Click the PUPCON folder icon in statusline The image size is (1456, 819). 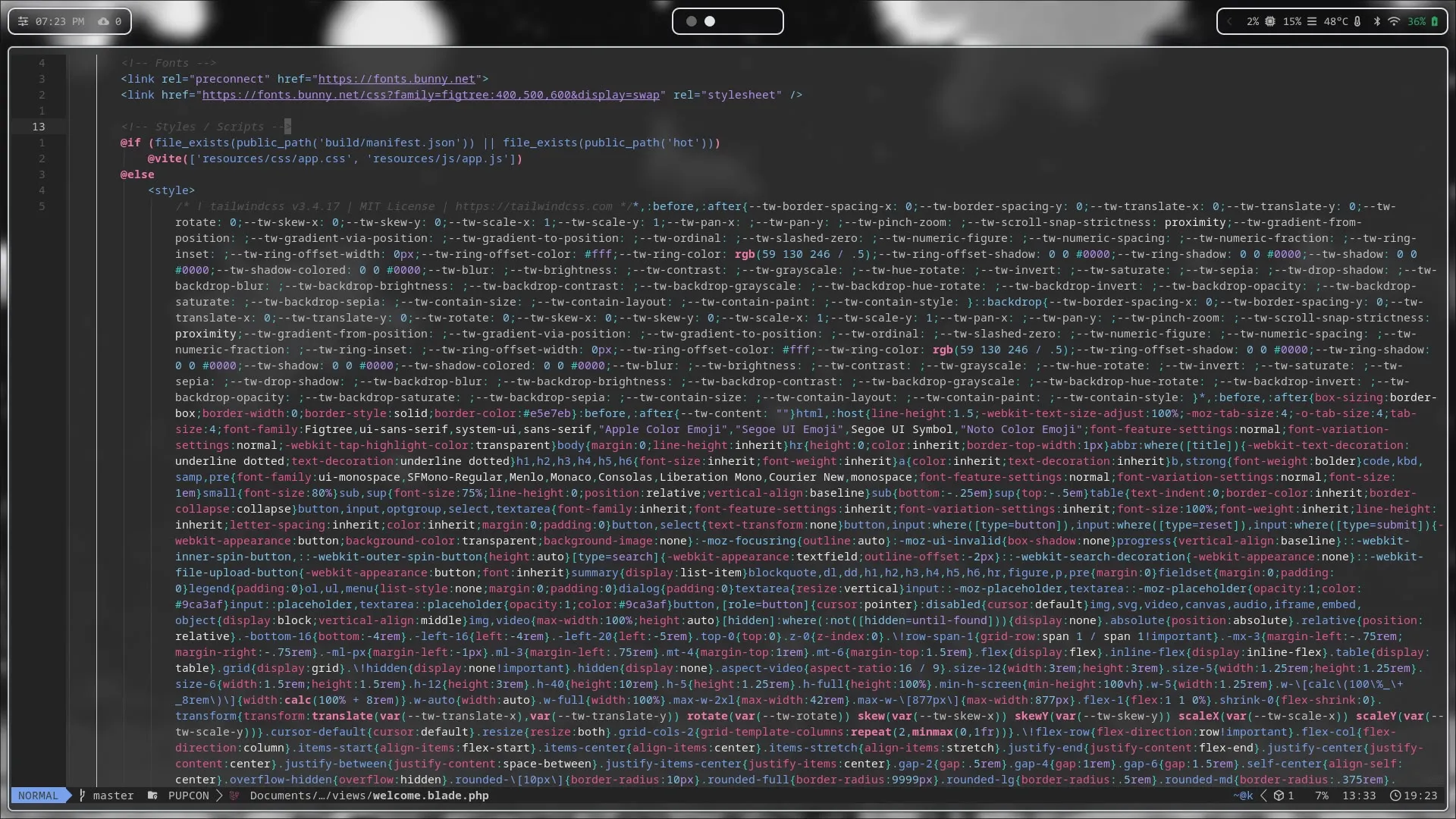click(152, 795)
